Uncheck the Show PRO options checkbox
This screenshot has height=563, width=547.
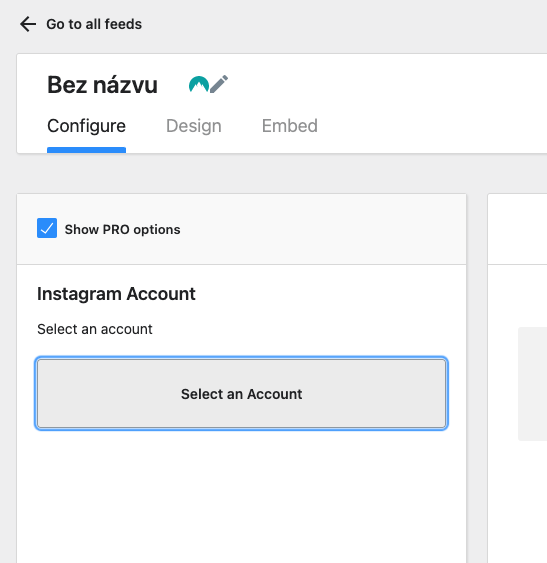(x=47, y=228)
